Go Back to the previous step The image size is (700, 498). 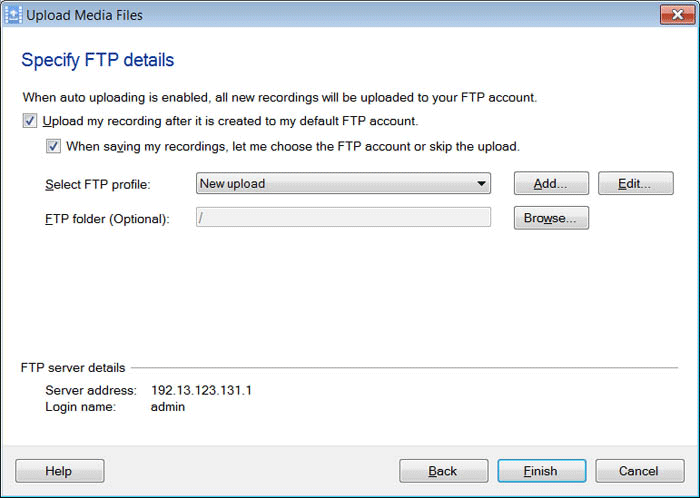point(443,471)
